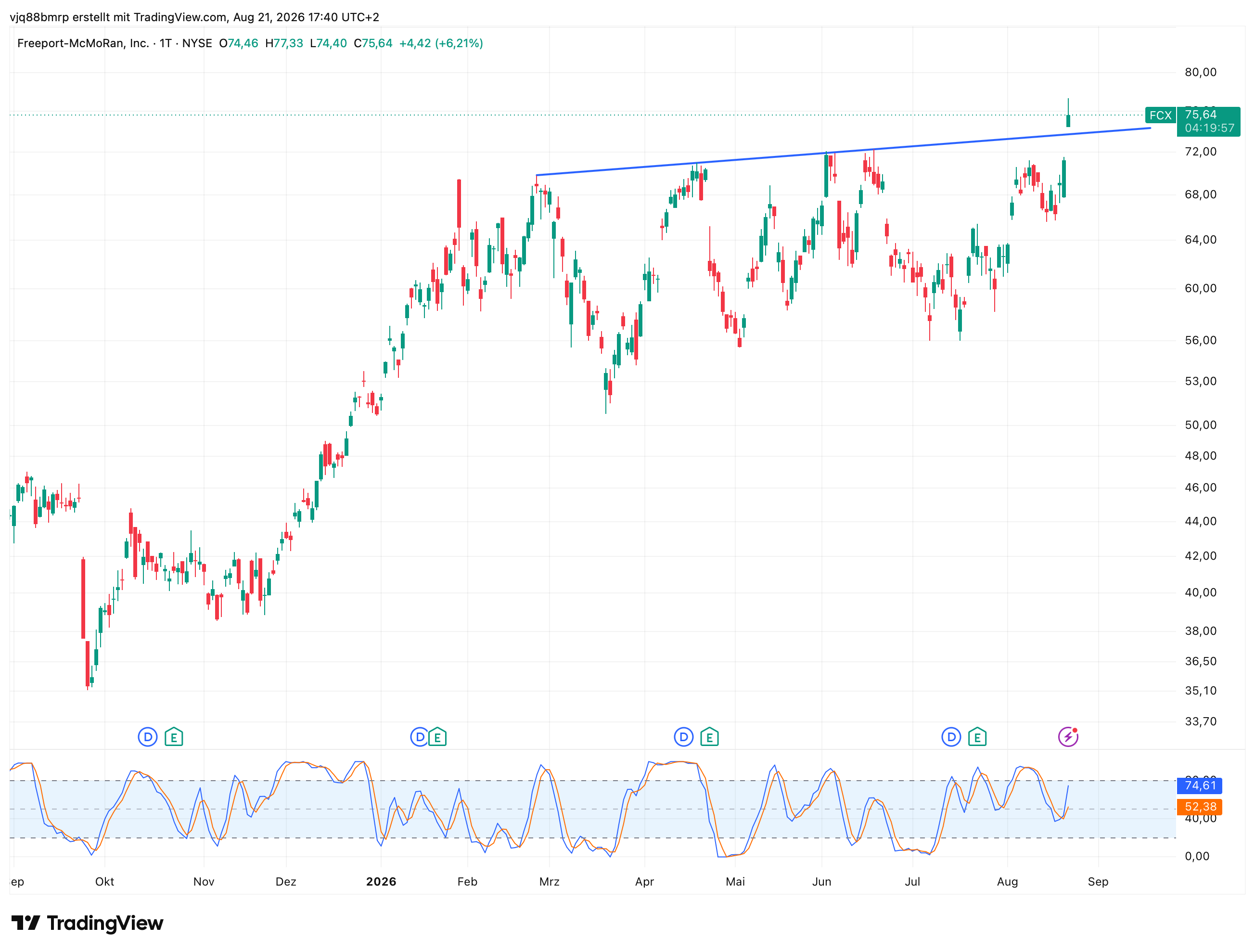Click the 56,00 price axis label
The width and height of the screenshot is (1255, 952).
(1201, 340)
